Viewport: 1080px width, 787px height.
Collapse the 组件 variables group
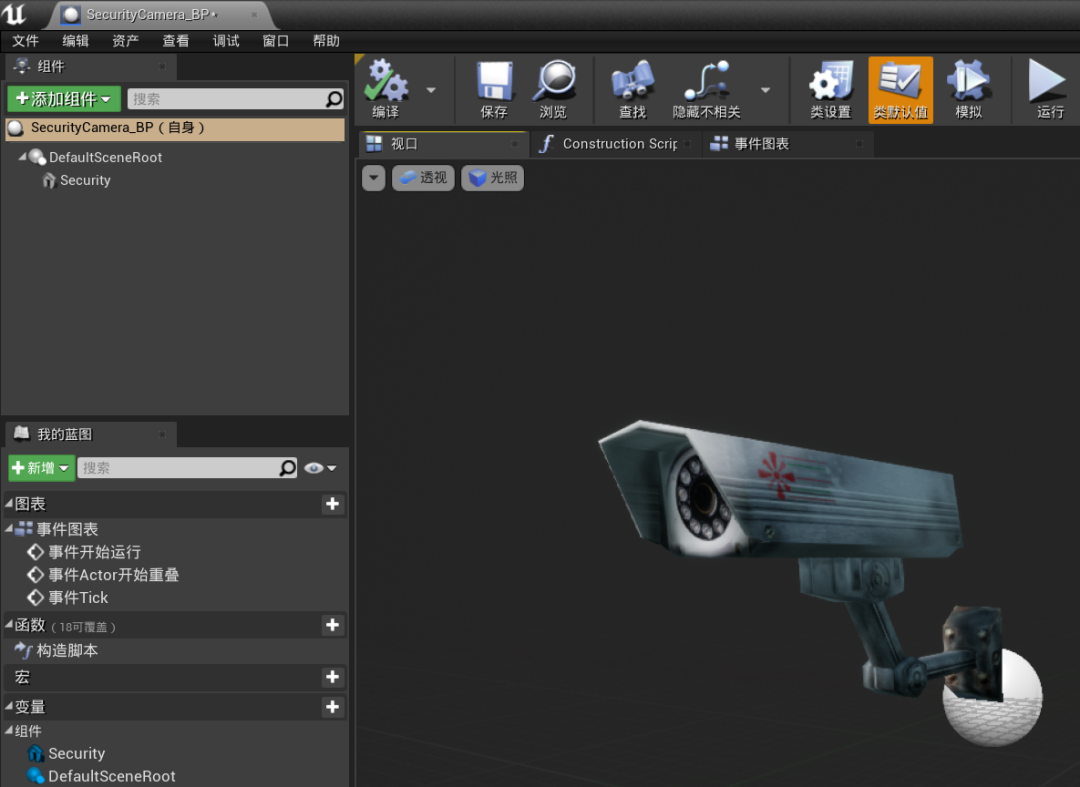pos(9,731)
